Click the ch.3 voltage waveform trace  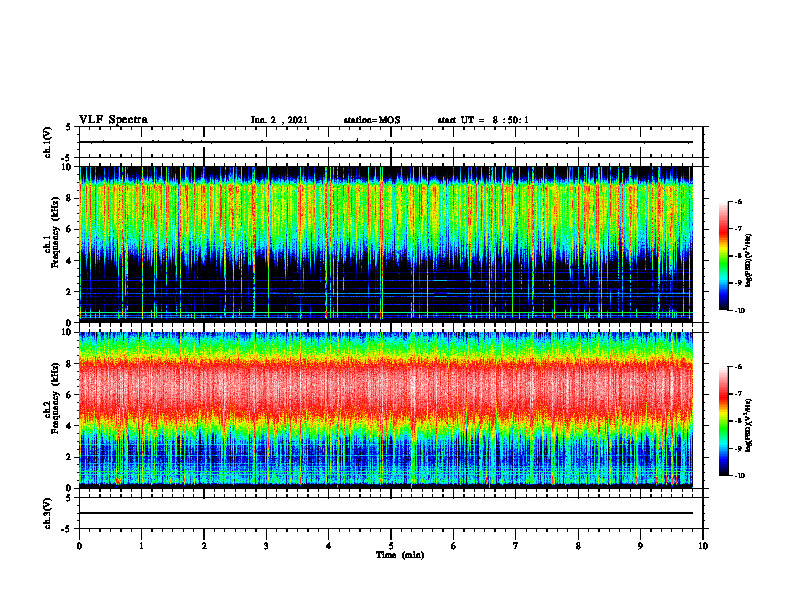click(386, 513)
